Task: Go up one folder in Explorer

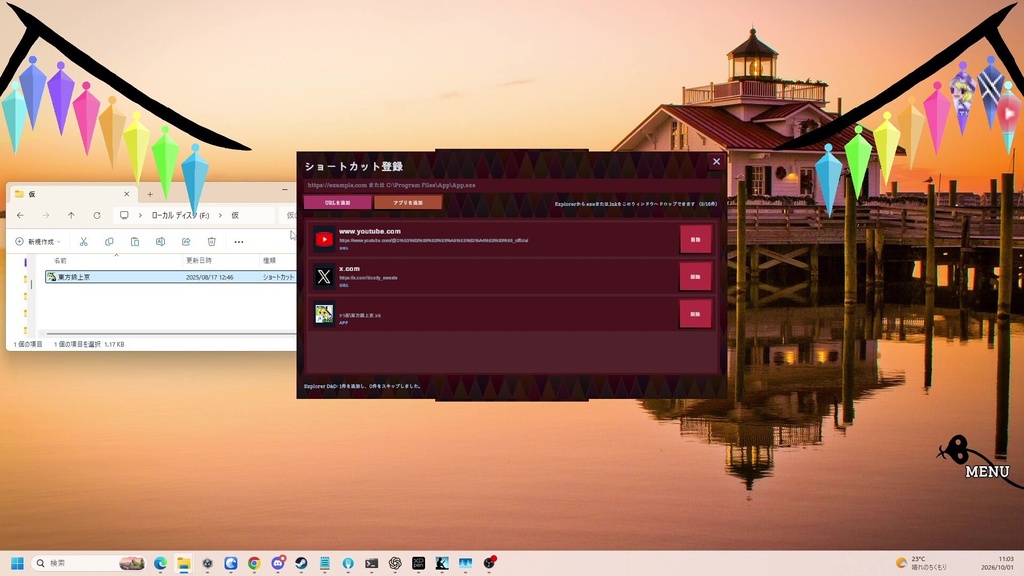Action: point(71,215)
